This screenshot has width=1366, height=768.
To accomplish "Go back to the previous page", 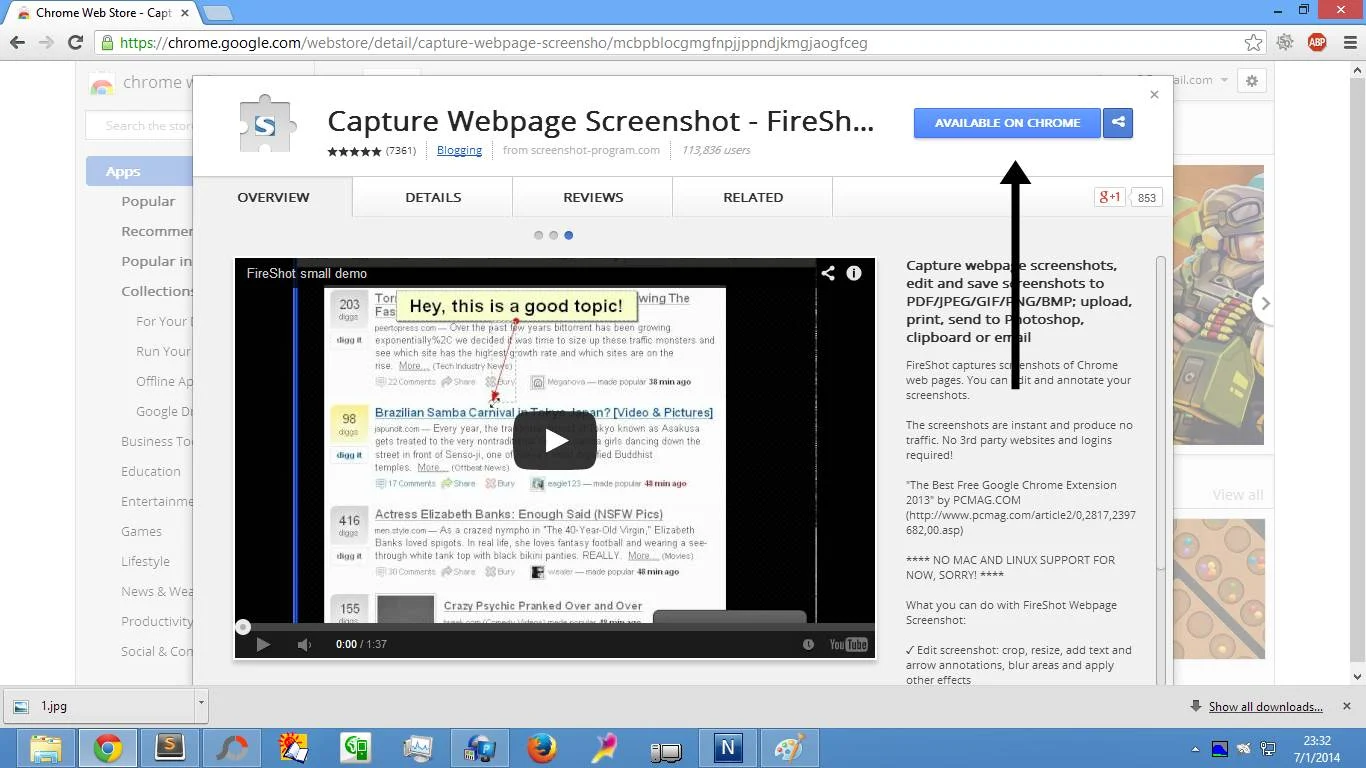I will coord(17,42).
